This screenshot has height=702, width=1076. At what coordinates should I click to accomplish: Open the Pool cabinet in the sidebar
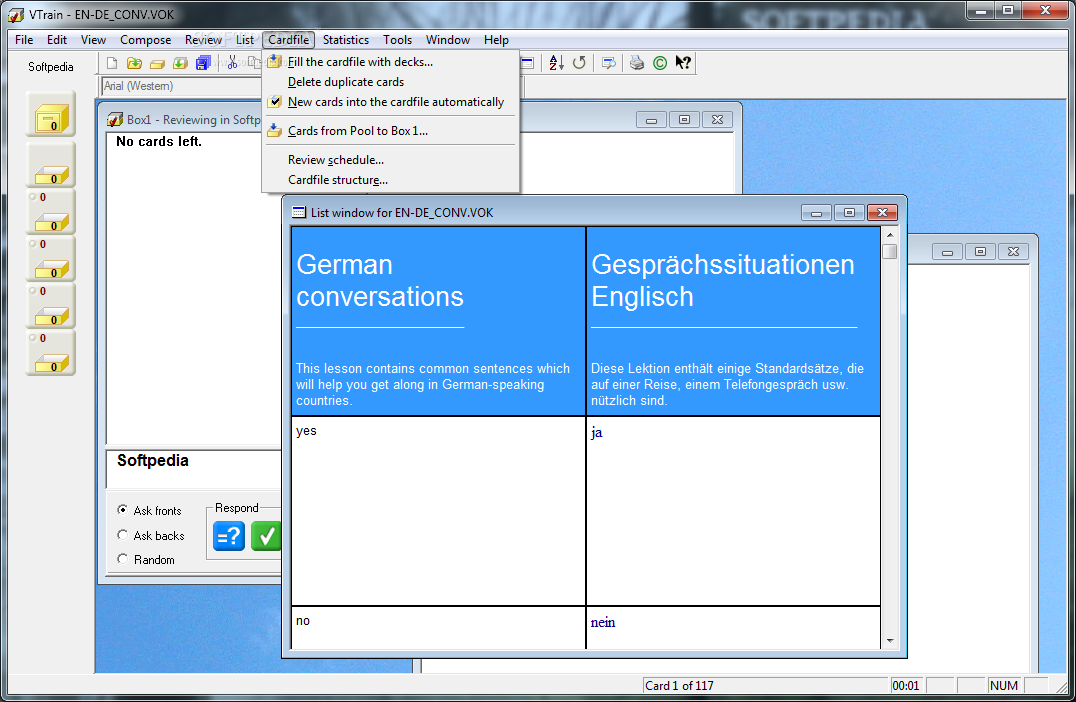pos(51,117)
